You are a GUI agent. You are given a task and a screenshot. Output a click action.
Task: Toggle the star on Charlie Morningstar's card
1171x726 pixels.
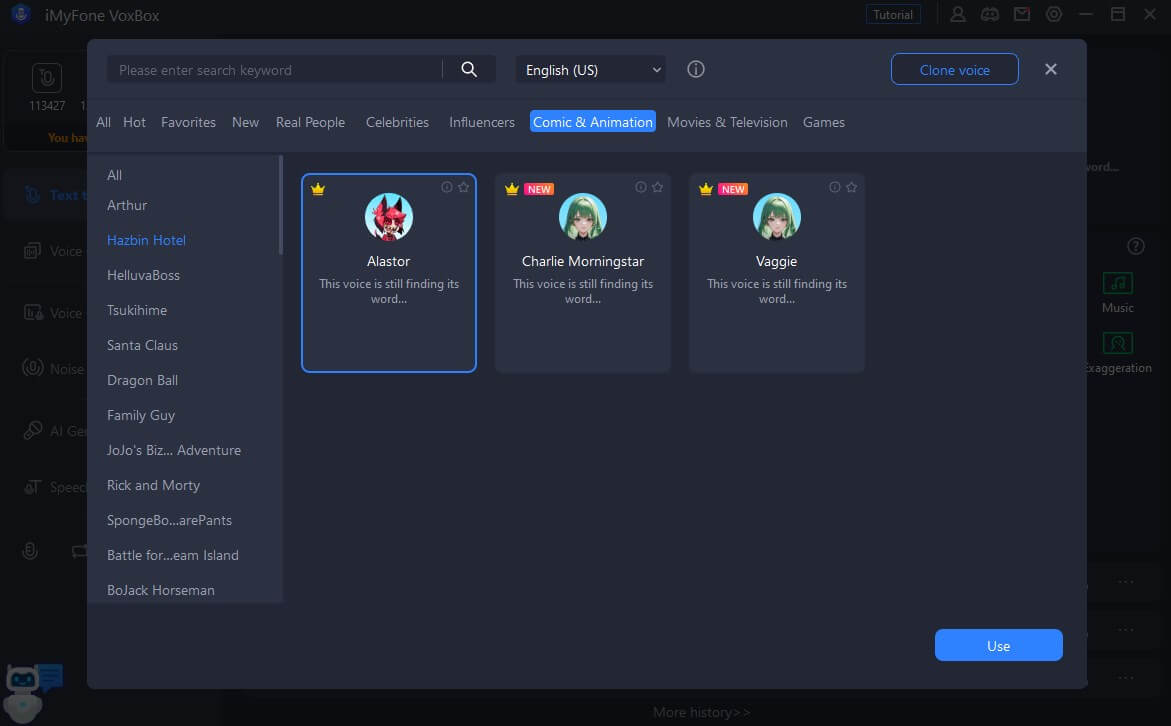[x=656, y=186]
